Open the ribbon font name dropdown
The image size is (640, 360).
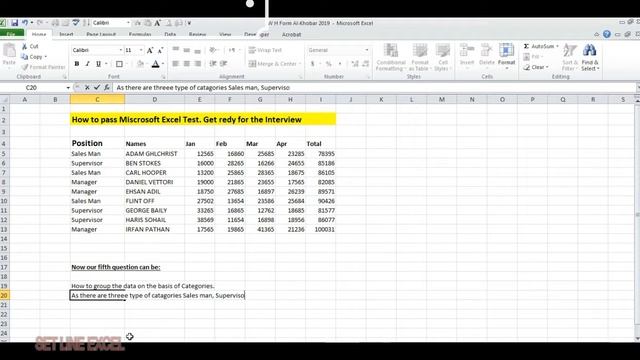coord(121,50)
